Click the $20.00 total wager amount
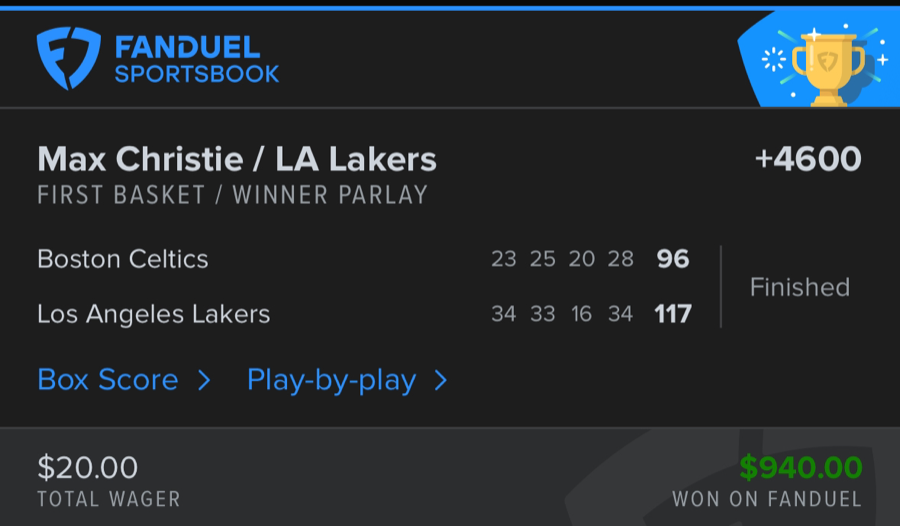Screen dimensions: 900x526 [x=88, y=467]
